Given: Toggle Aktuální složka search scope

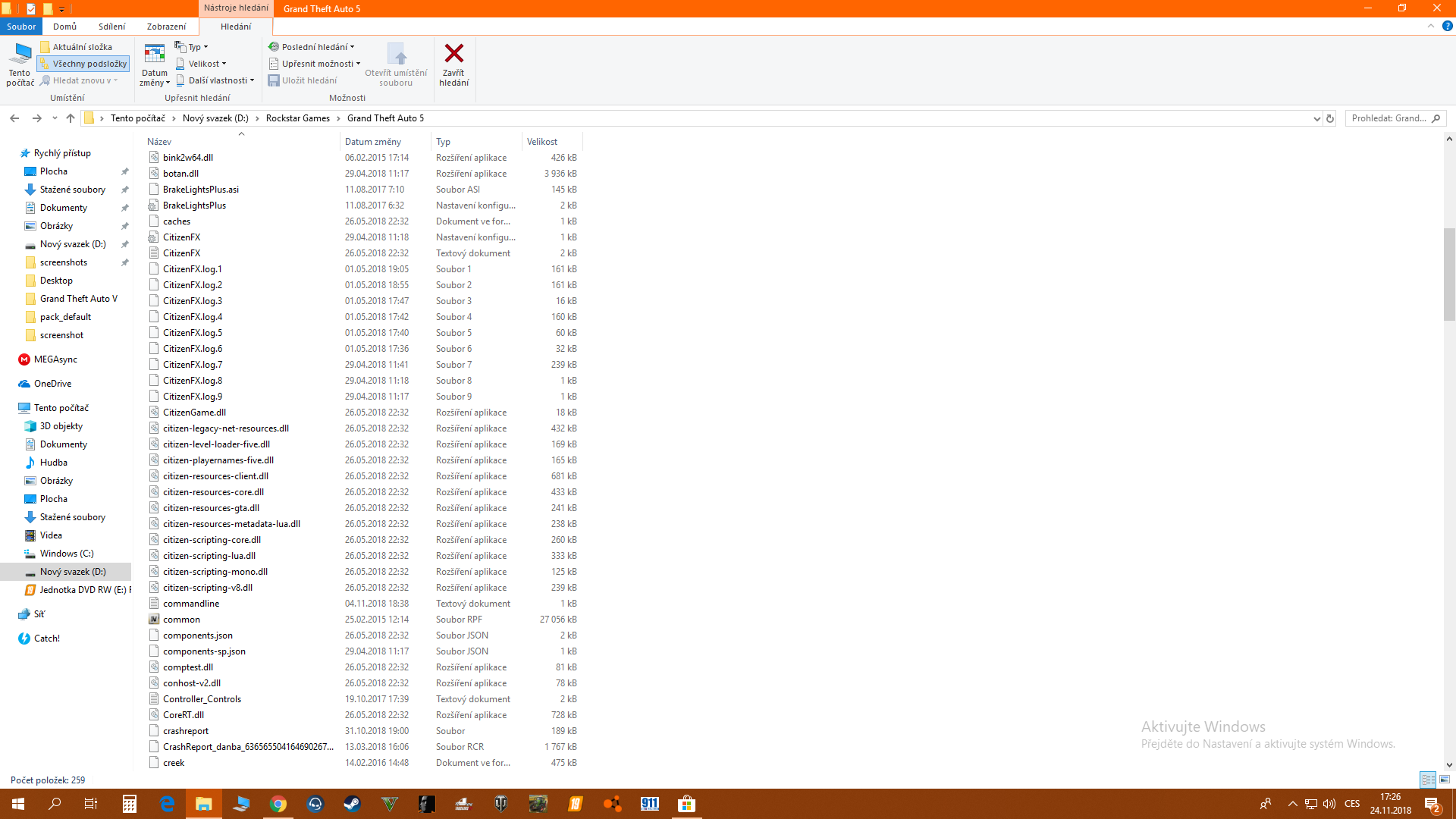Looking at the screenshot, I should (76, 47).
